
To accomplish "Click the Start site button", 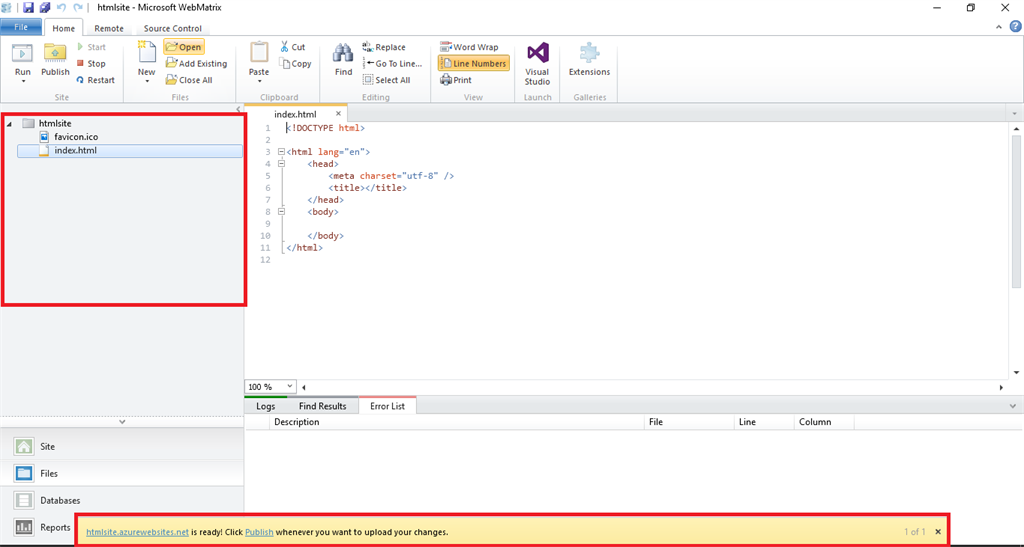I will pos(91,47).
